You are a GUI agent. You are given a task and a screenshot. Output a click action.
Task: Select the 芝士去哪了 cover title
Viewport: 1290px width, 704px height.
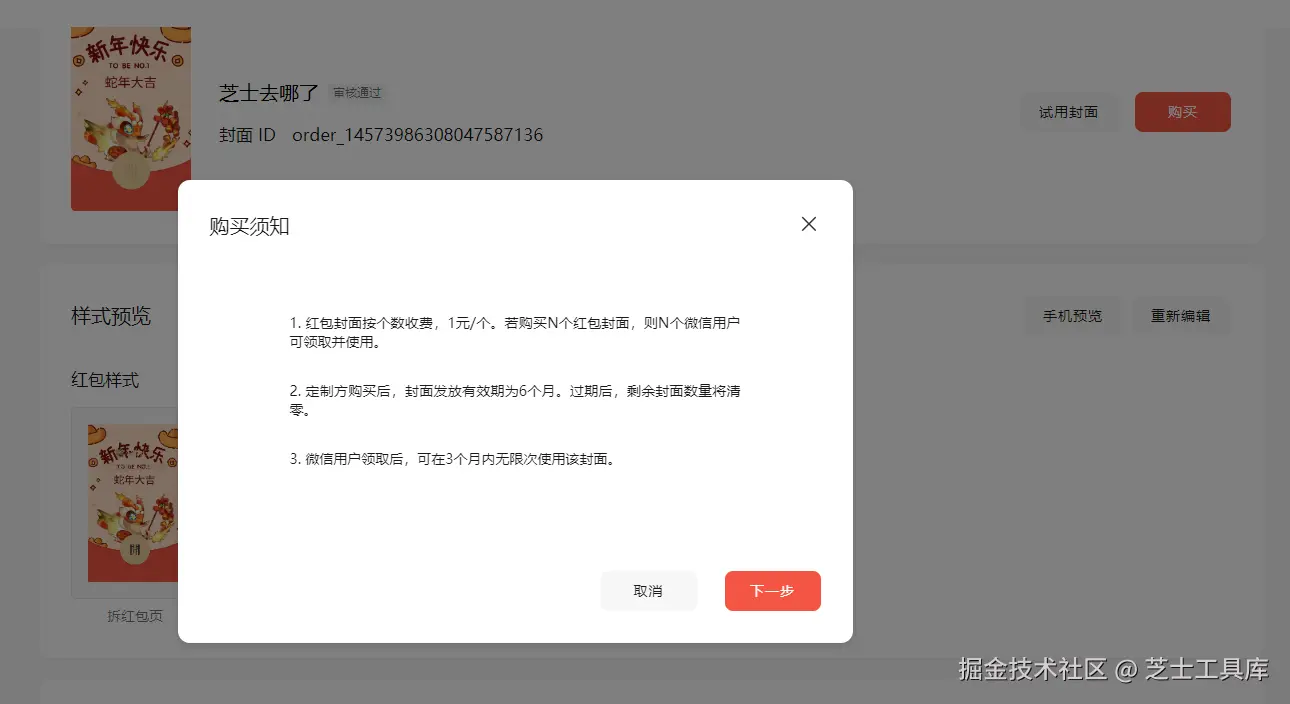267,93
